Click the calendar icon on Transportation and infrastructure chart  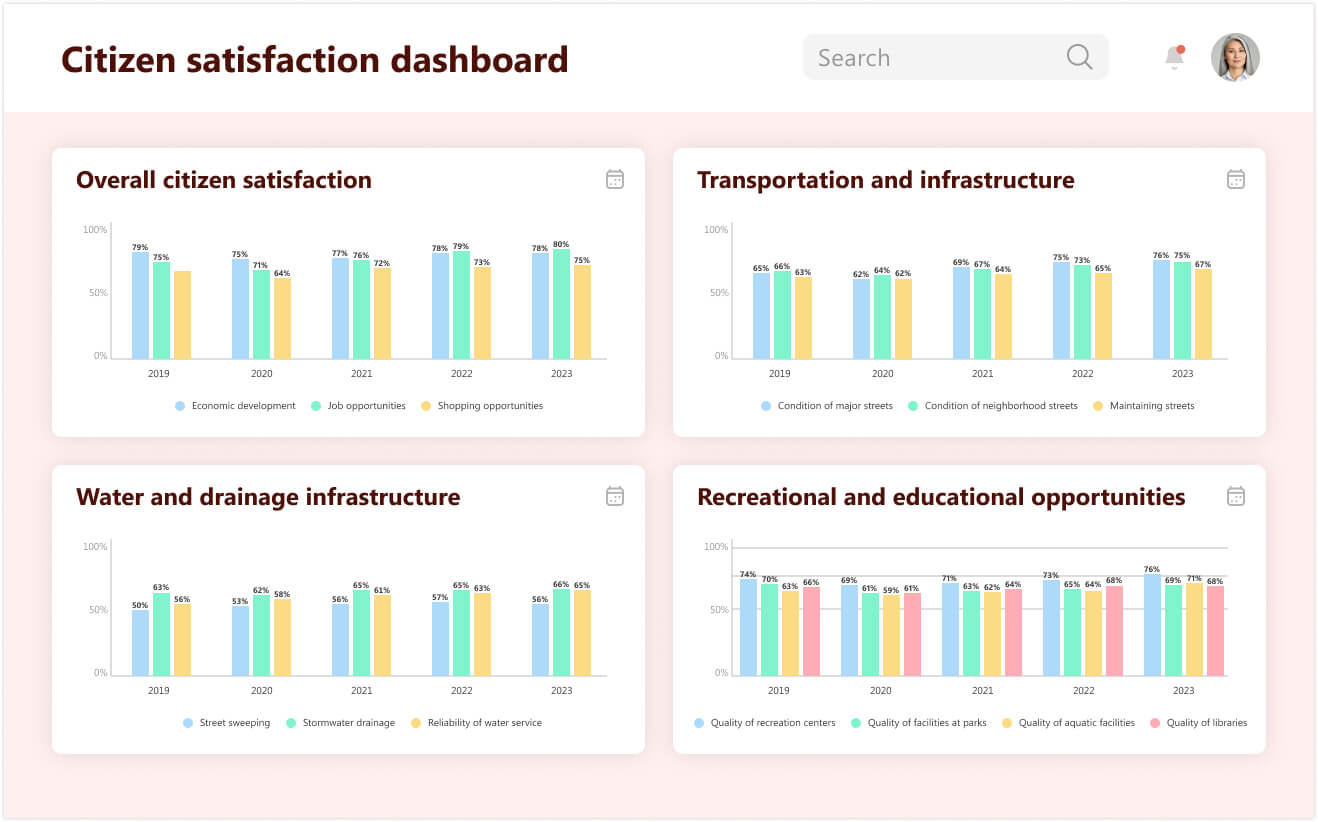coord(1236,178)
